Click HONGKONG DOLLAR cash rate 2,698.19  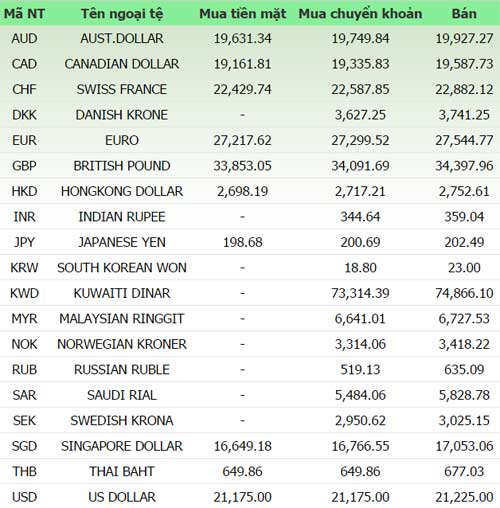tap(243, 191)
